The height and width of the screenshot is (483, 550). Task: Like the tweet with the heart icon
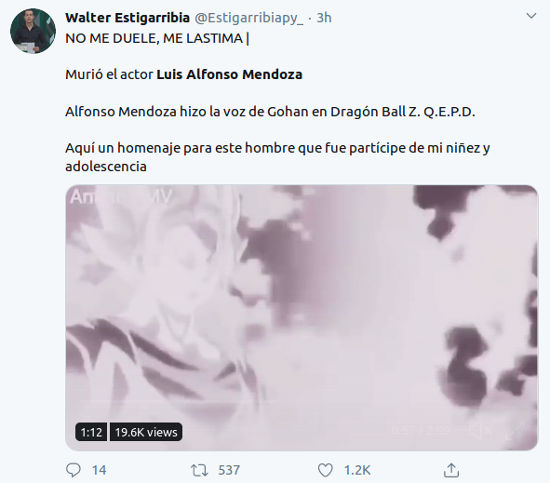[325, 470]
